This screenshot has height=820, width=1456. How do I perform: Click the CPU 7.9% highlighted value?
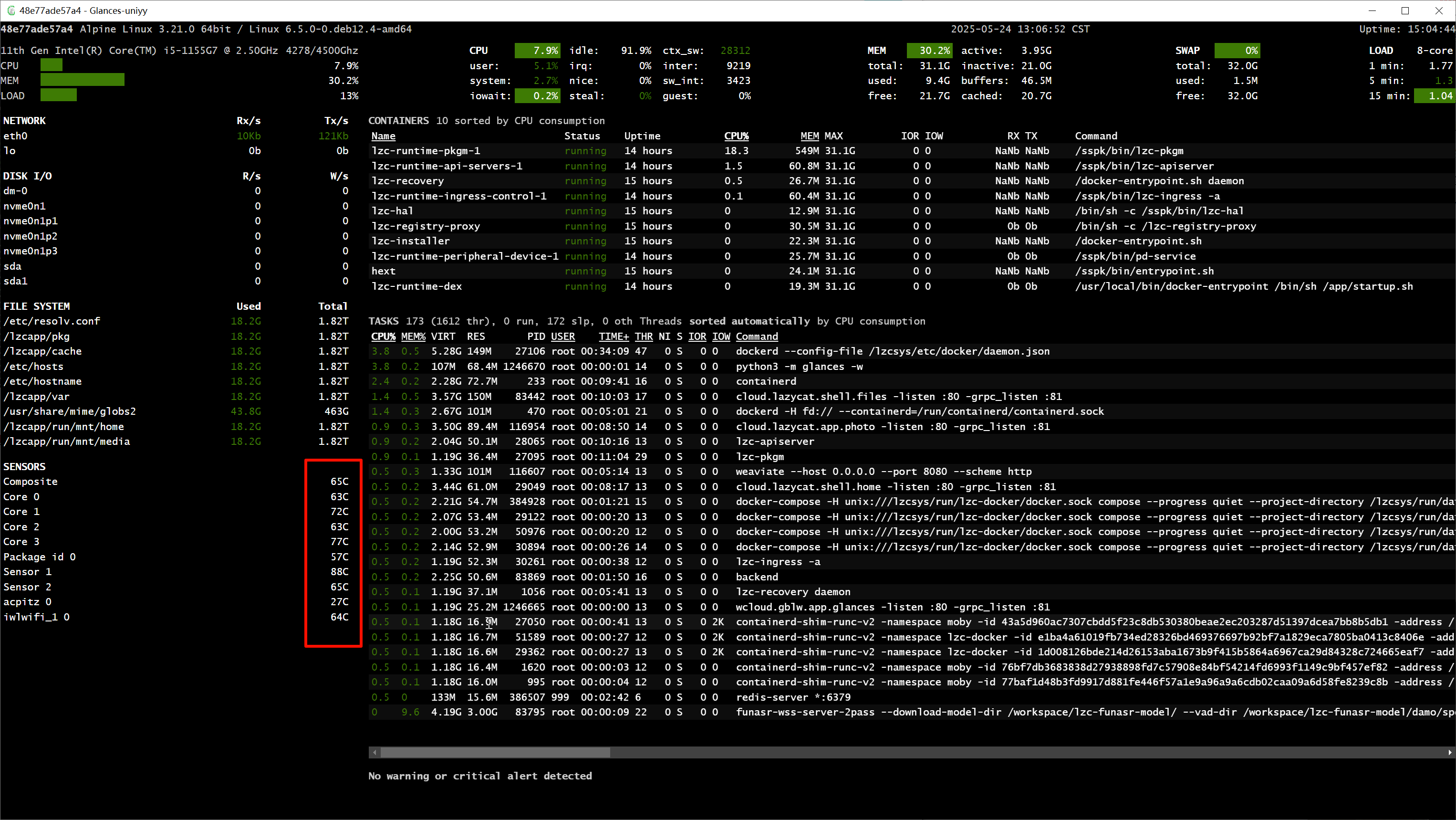point(538,50)
